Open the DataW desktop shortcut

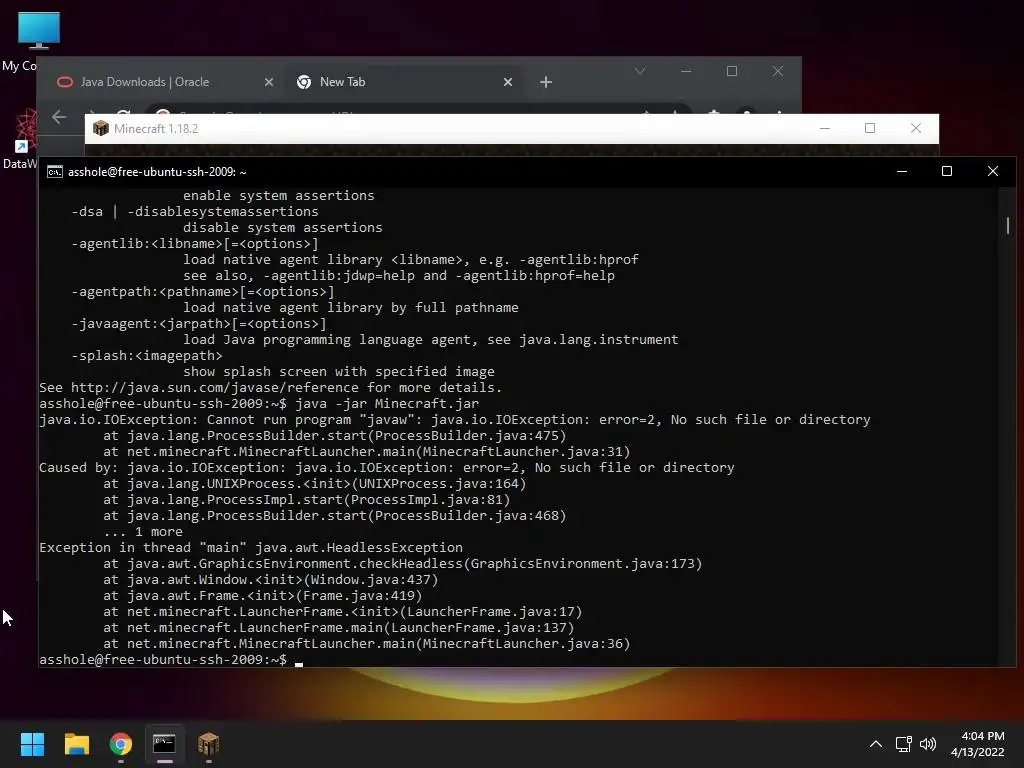(x=20, y=138)
